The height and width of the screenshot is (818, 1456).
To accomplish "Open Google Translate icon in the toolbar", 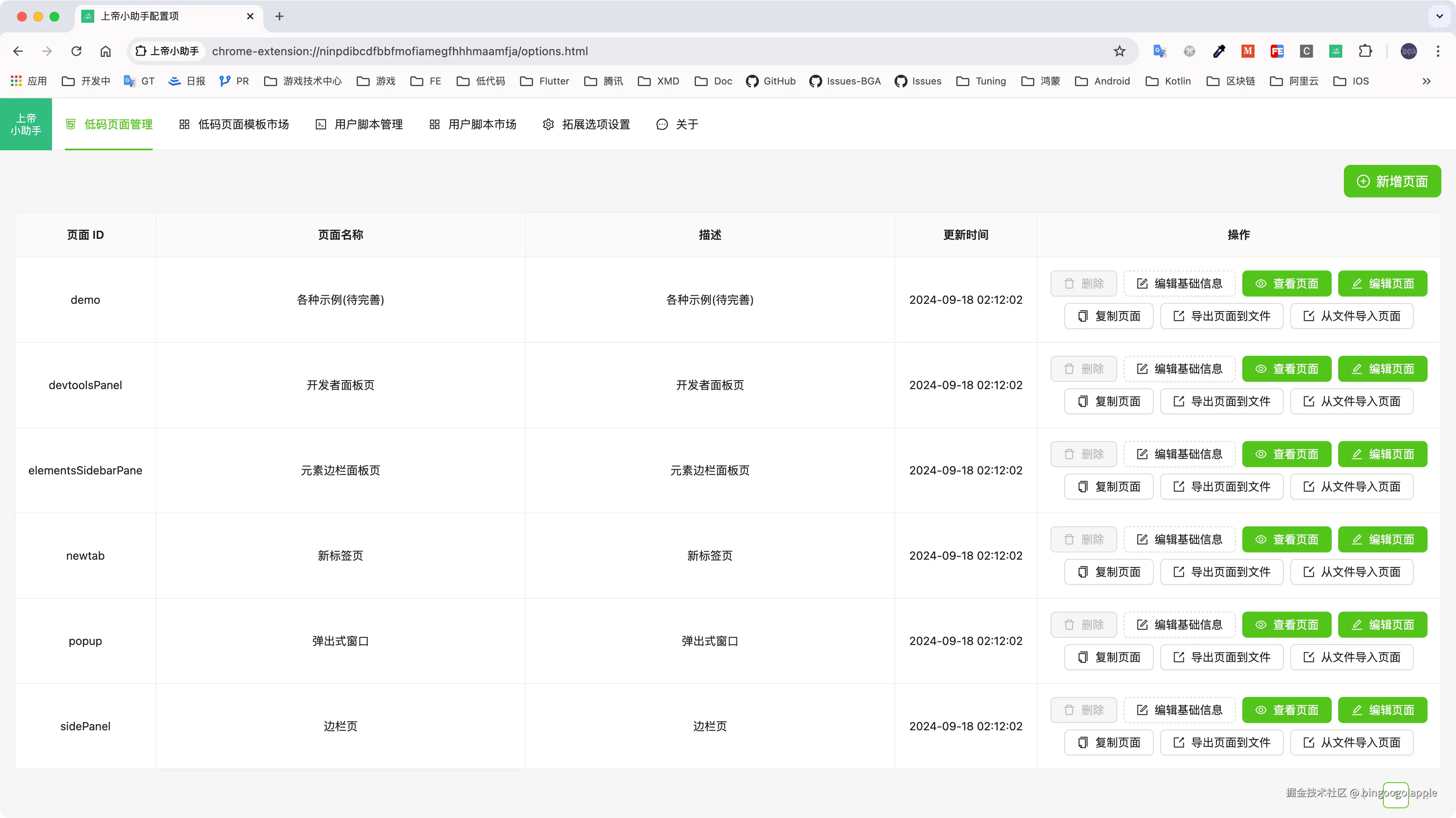I will [1160, 51].
